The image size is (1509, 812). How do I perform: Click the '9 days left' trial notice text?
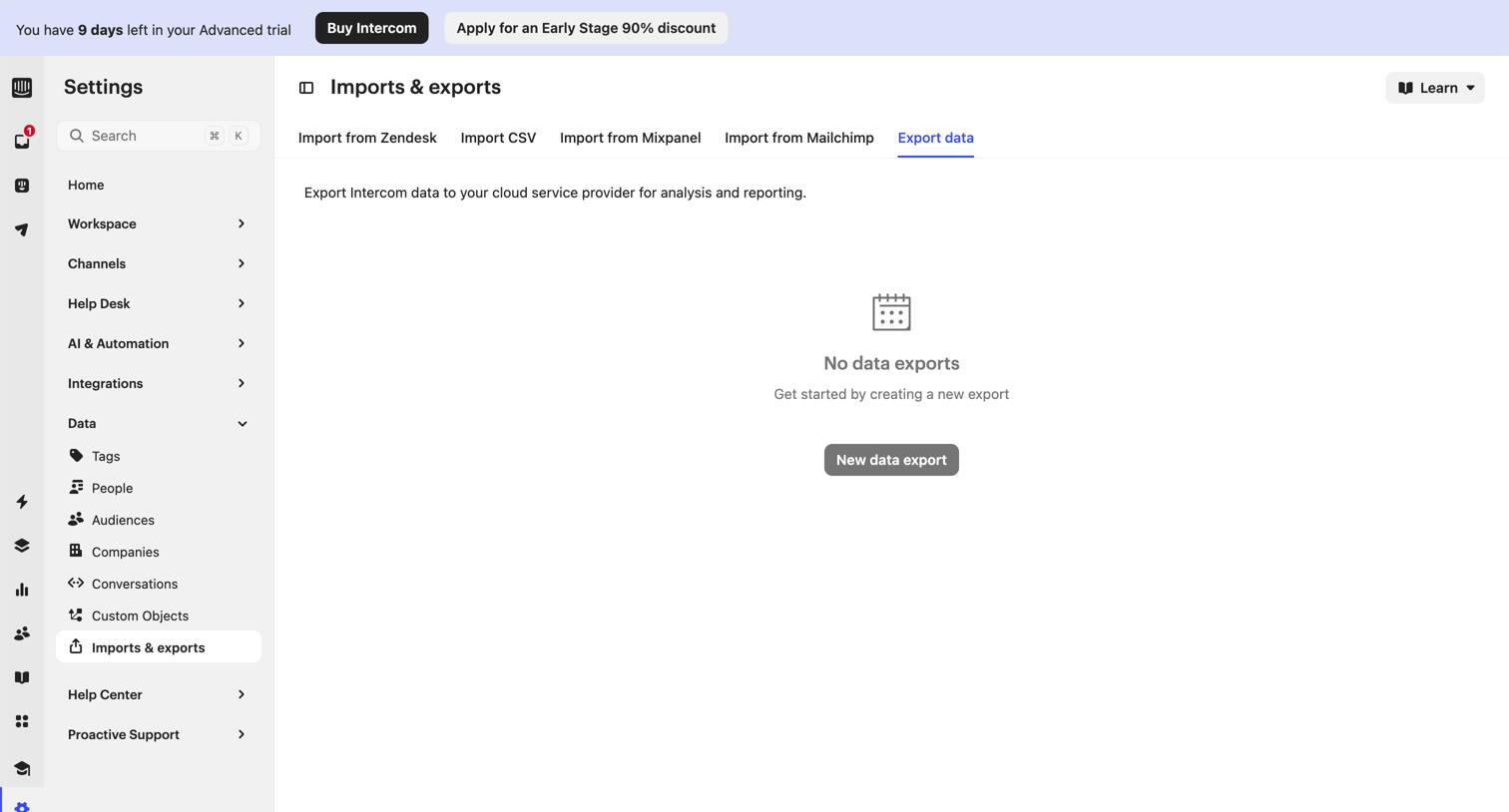[154, 30]
